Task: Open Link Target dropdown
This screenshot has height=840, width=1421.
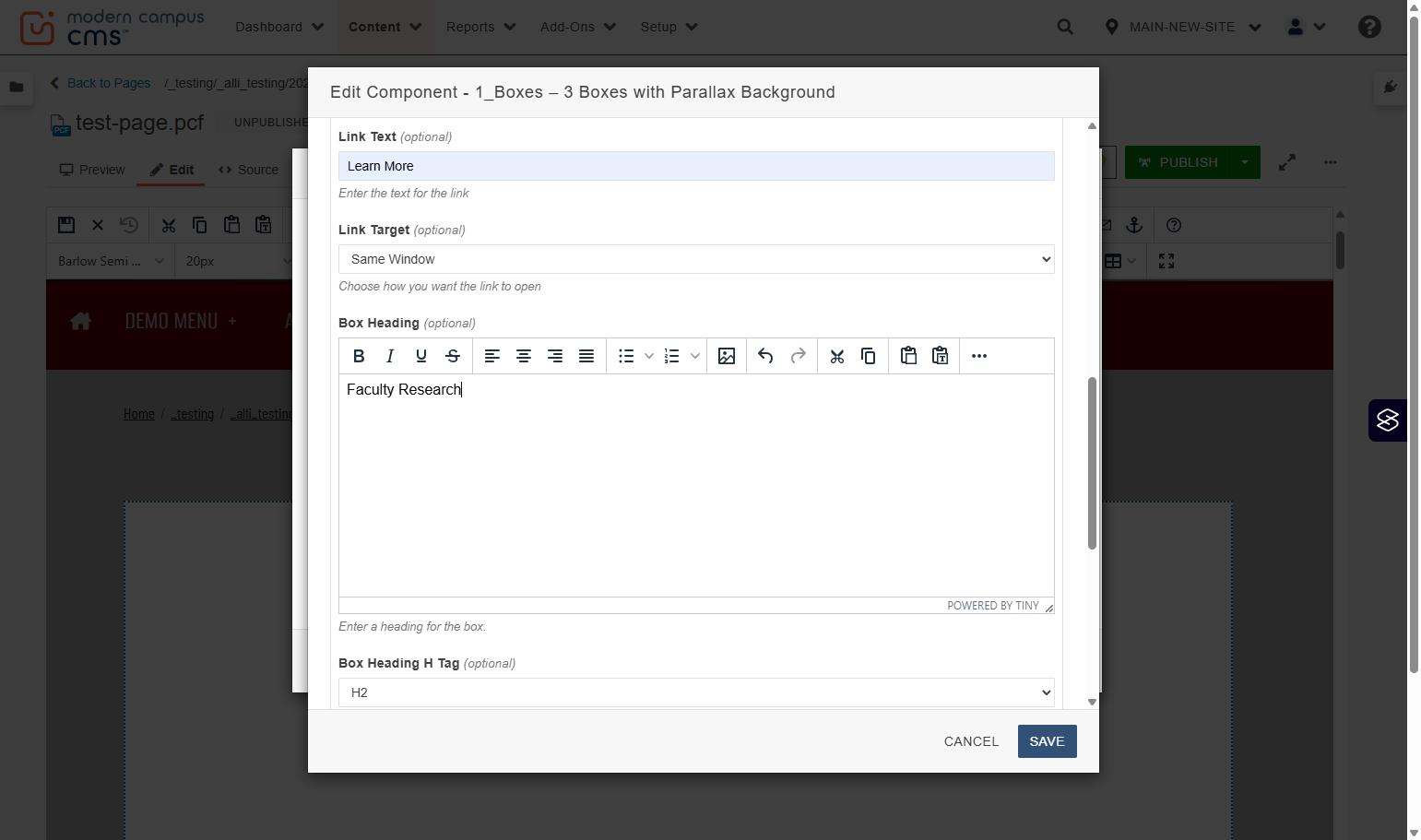Action: 696,259
